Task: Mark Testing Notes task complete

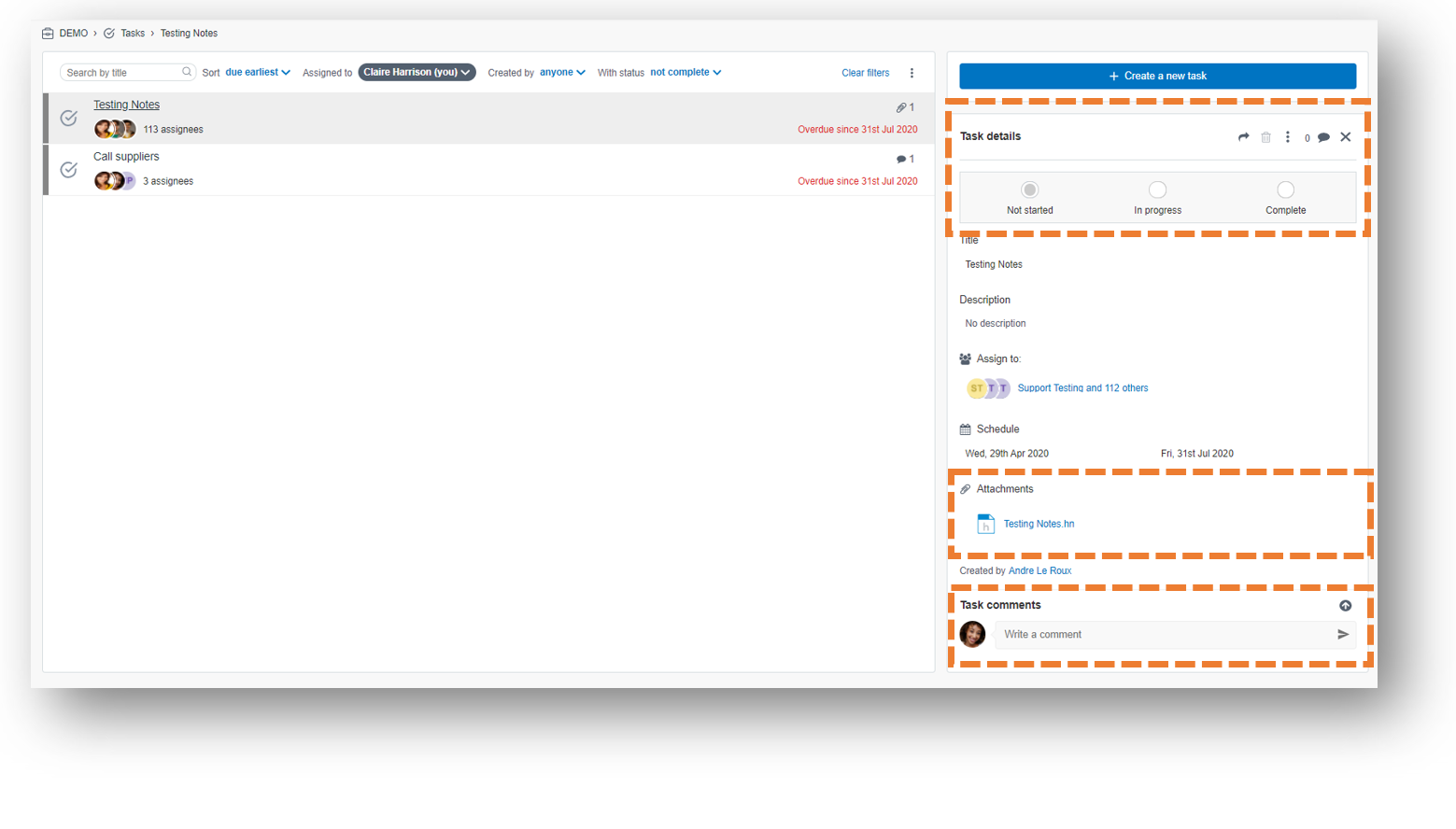Action: [69, 118]
